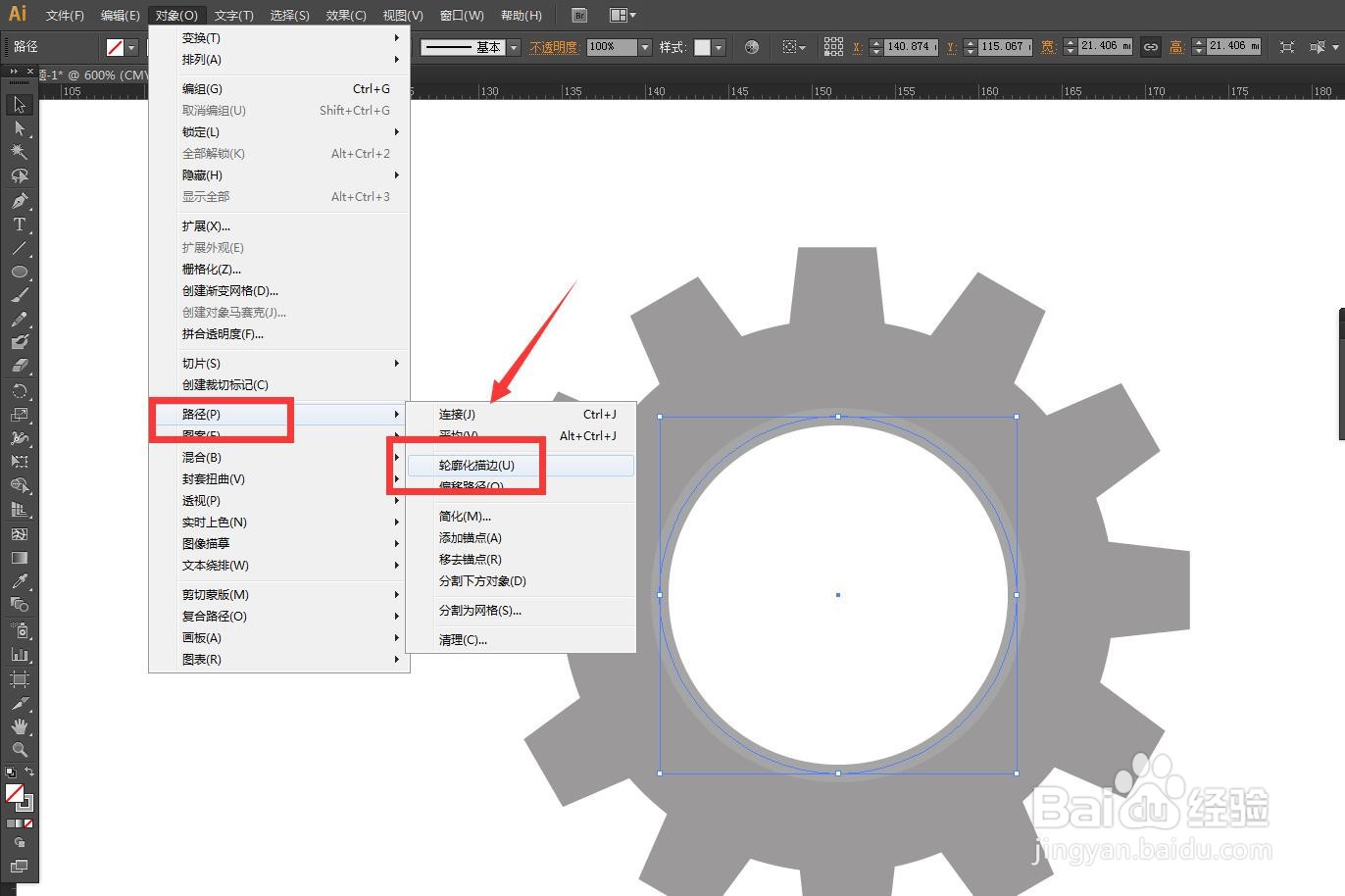Select the Pencil tool
Viewport: 1345px width, 896px height.
pyautogui.click(x=19, y=320)
